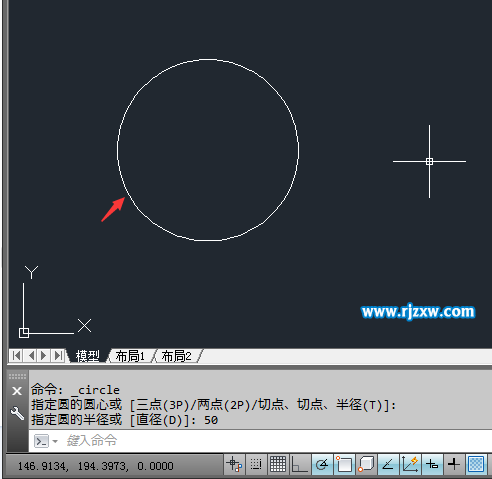Enable Ortho Mode in status bar
The width and height of the screenshot is (492, 479).
click(300, 464)
